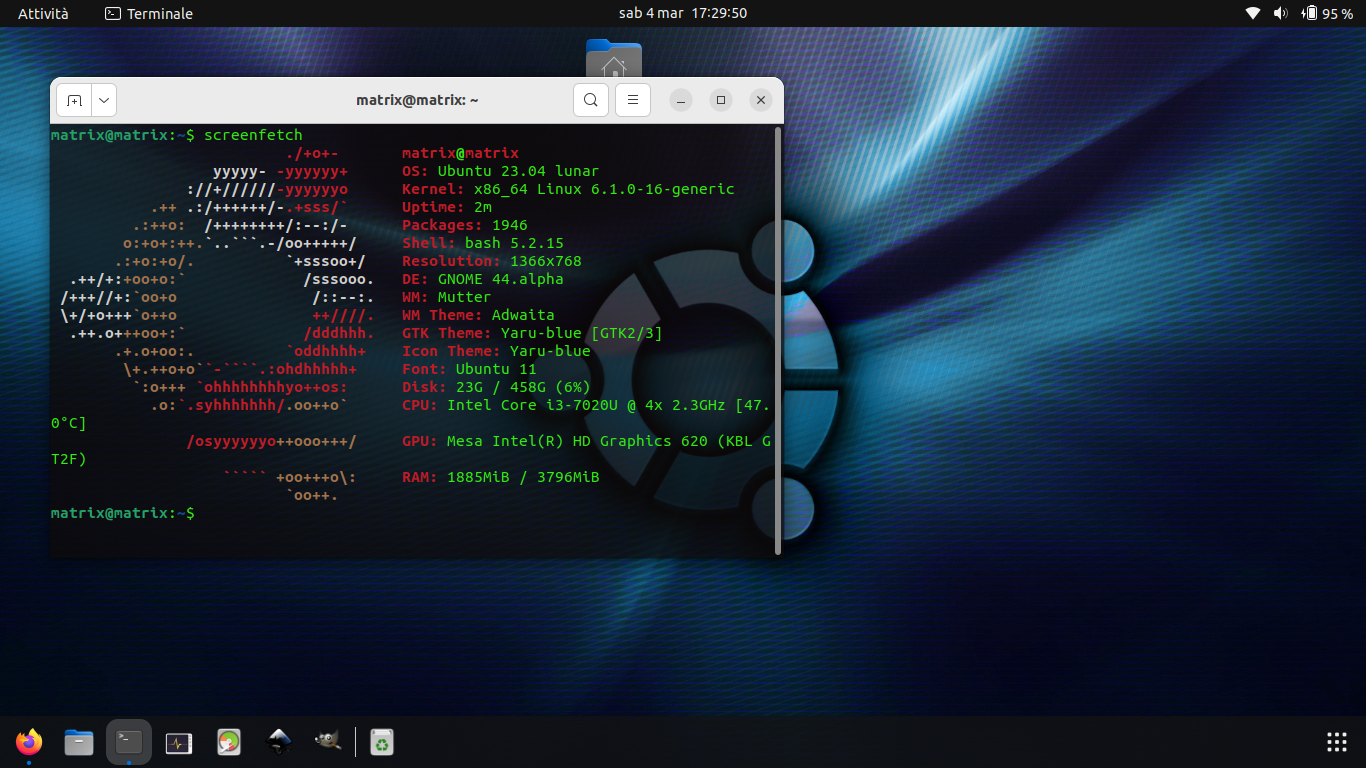Click the Icon Theme Yaru-blue line
This screenshot has height=768, width=1366.
point(496,351)
